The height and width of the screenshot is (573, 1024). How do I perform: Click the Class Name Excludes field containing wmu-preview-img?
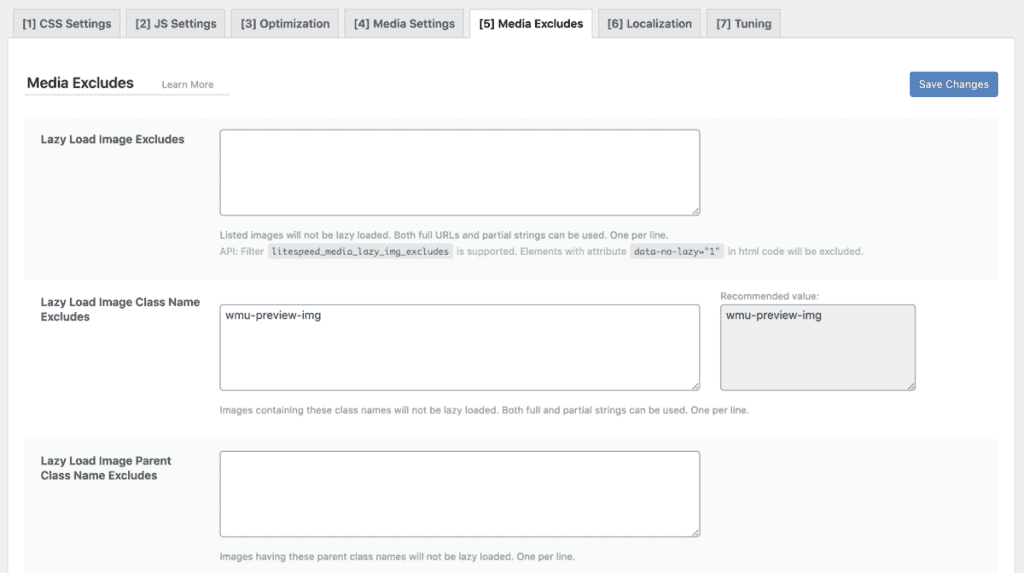coord(459,347)
